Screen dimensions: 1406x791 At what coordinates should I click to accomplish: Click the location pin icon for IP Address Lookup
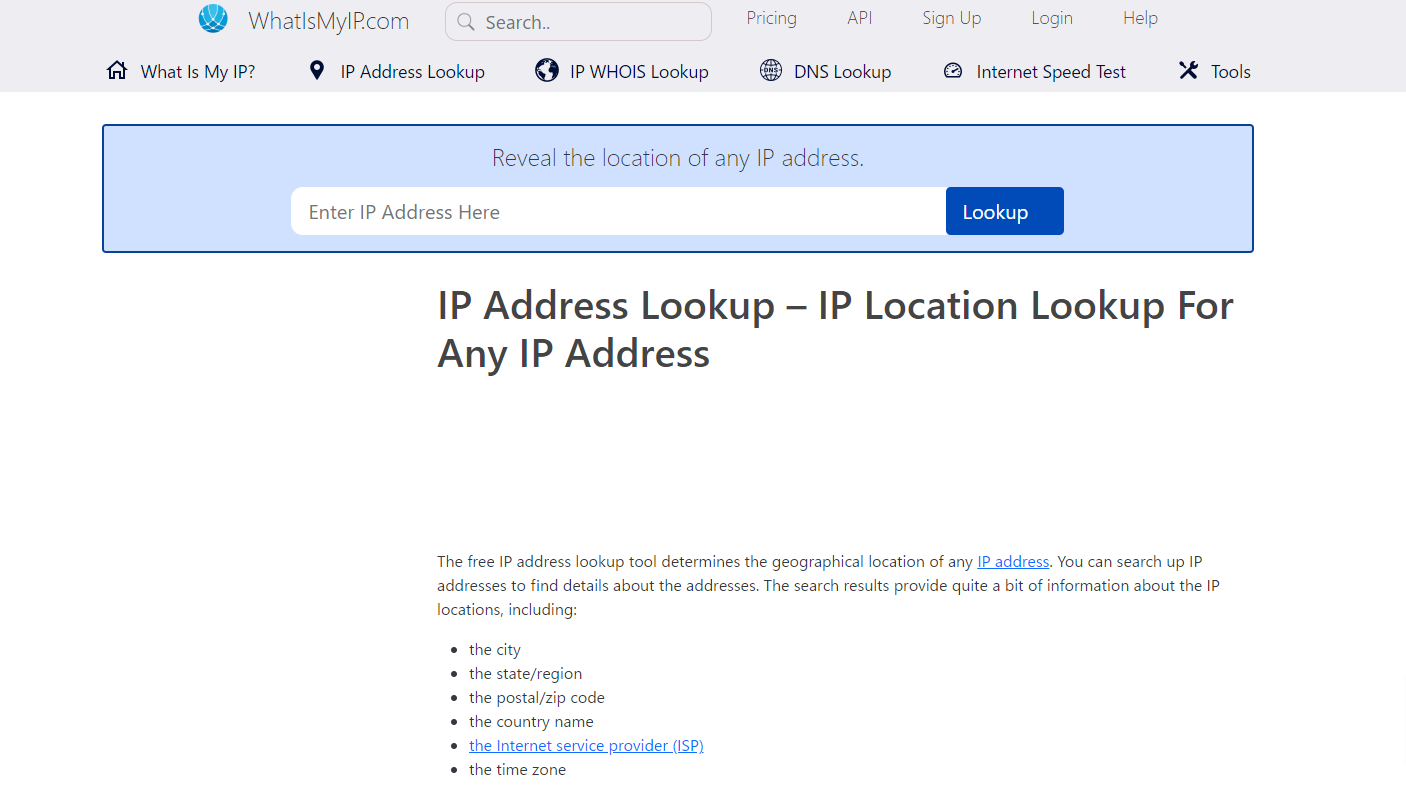click(317, 71)
